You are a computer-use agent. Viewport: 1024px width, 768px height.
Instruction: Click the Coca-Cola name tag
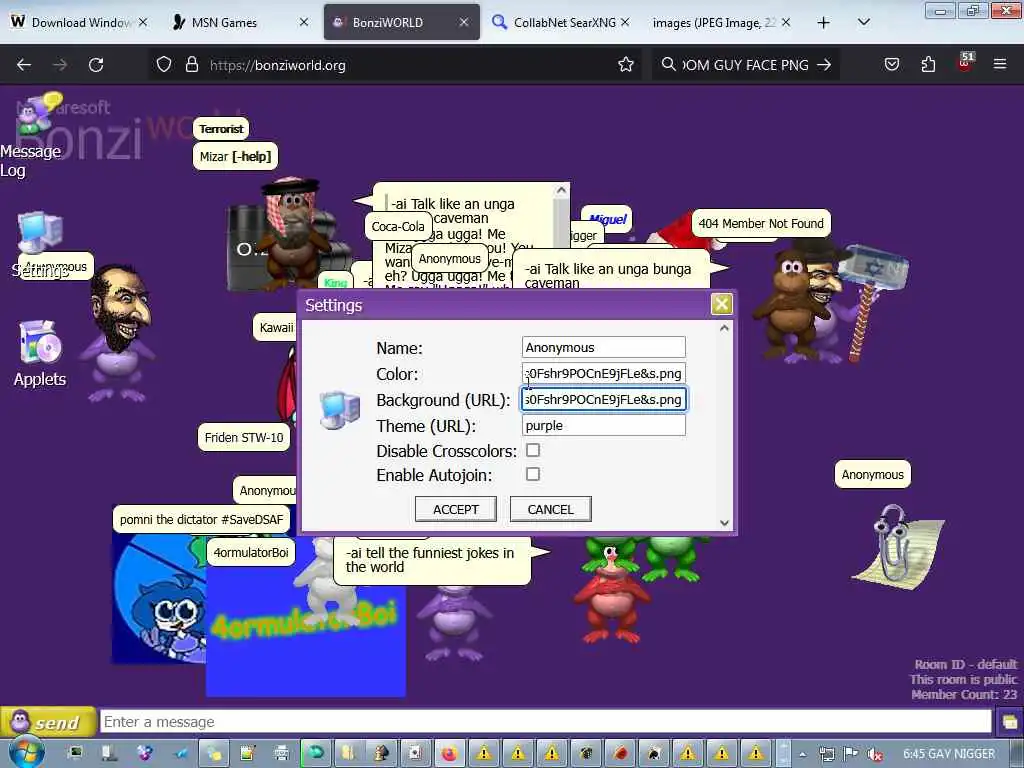398,227
